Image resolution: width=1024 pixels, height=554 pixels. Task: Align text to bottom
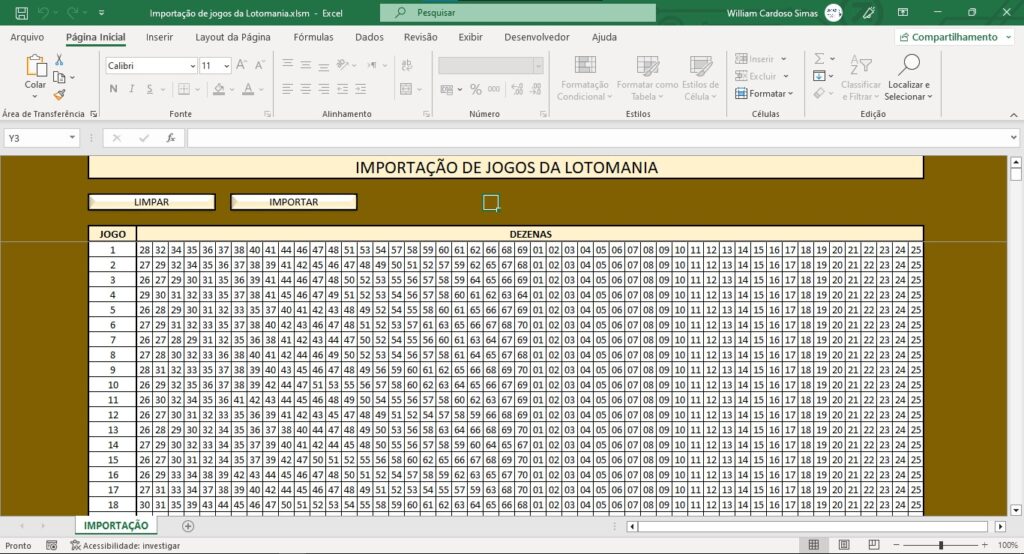pos(324,65)
